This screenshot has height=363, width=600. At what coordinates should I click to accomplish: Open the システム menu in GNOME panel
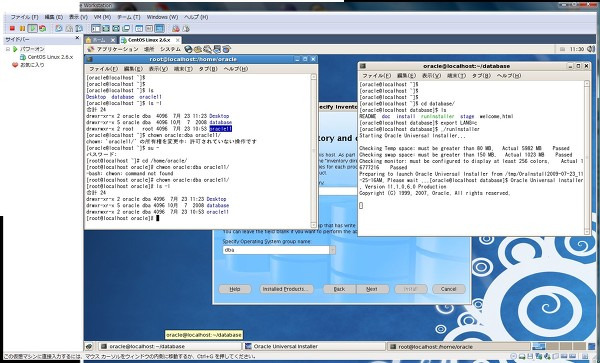[170, 49]
